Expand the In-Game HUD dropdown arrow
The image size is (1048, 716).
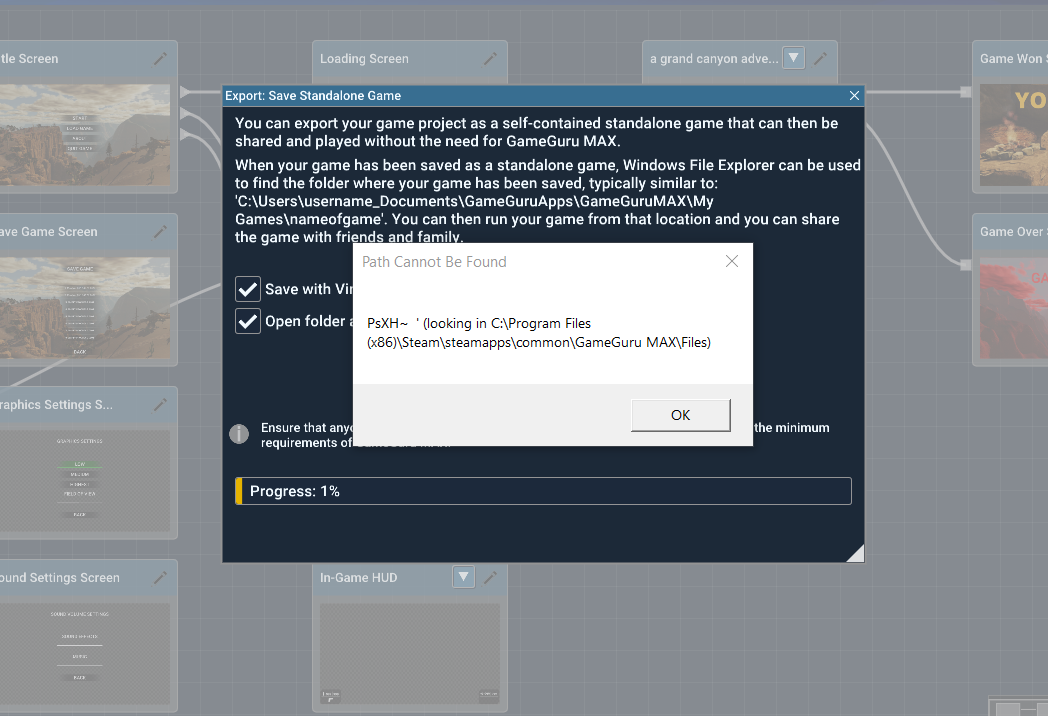coord(463,577)
